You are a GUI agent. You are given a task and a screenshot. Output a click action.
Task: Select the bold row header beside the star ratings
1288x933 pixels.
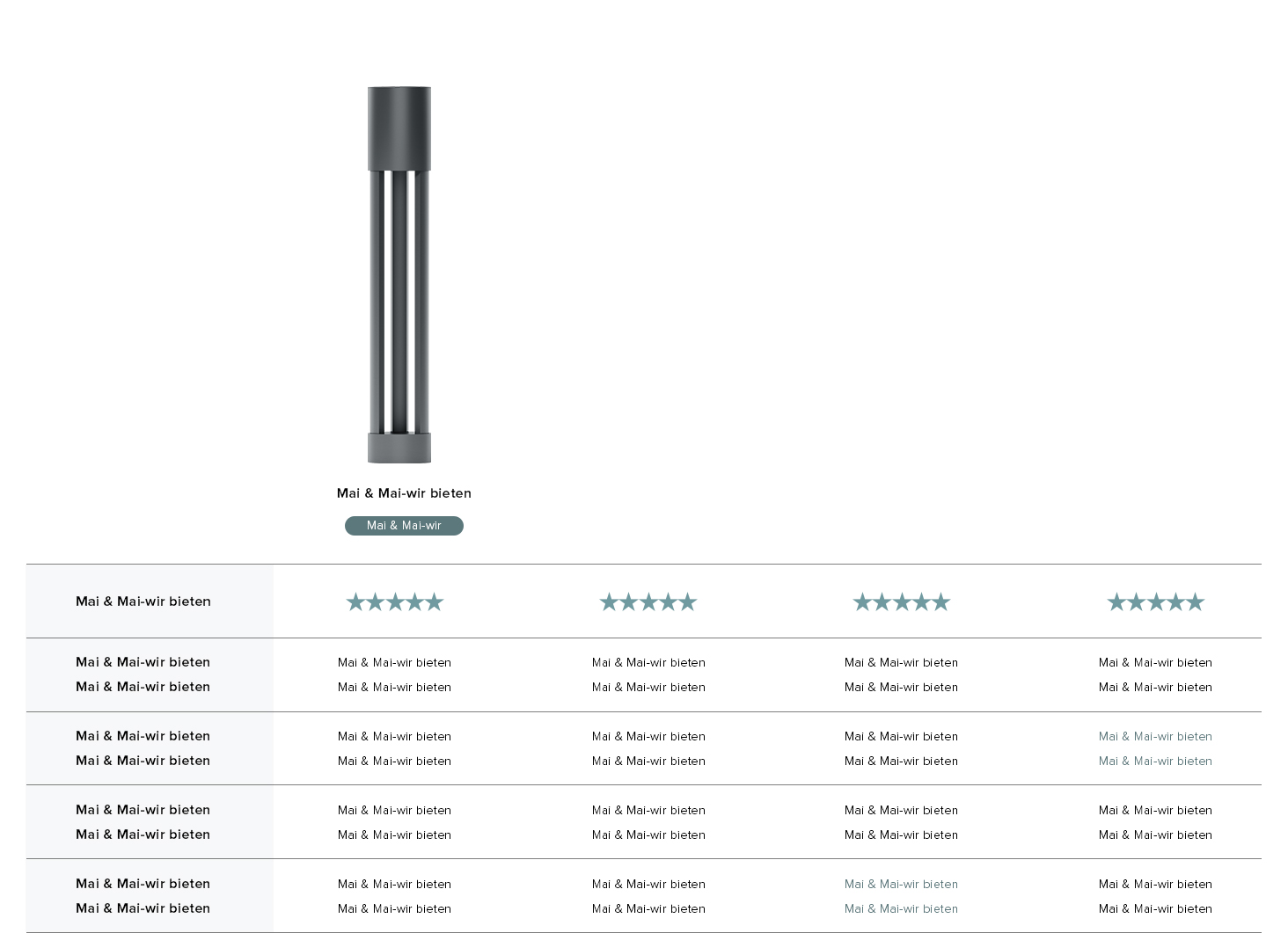(x=143, y=601)
